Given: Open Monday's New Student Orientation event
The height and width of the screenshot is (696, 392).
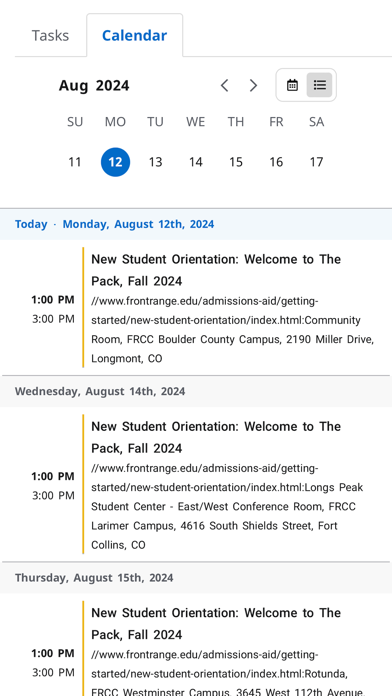Looking at the screenshot, I should 216,270.
